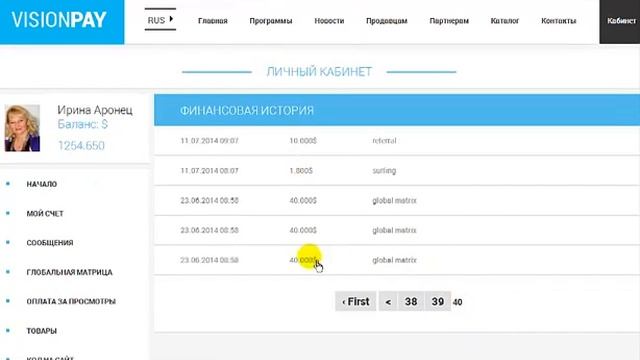Click the date 11.07.2014 in surfing row

click(209, 171)
